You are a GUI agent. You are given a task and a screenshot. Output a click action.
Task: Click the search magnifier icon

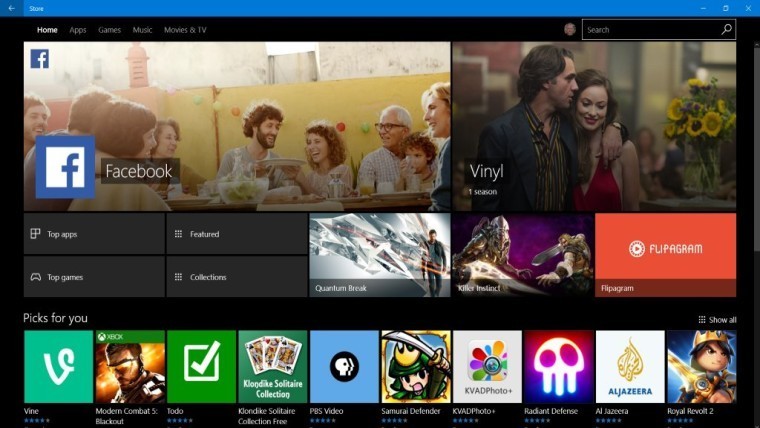(x=727, y=29)
